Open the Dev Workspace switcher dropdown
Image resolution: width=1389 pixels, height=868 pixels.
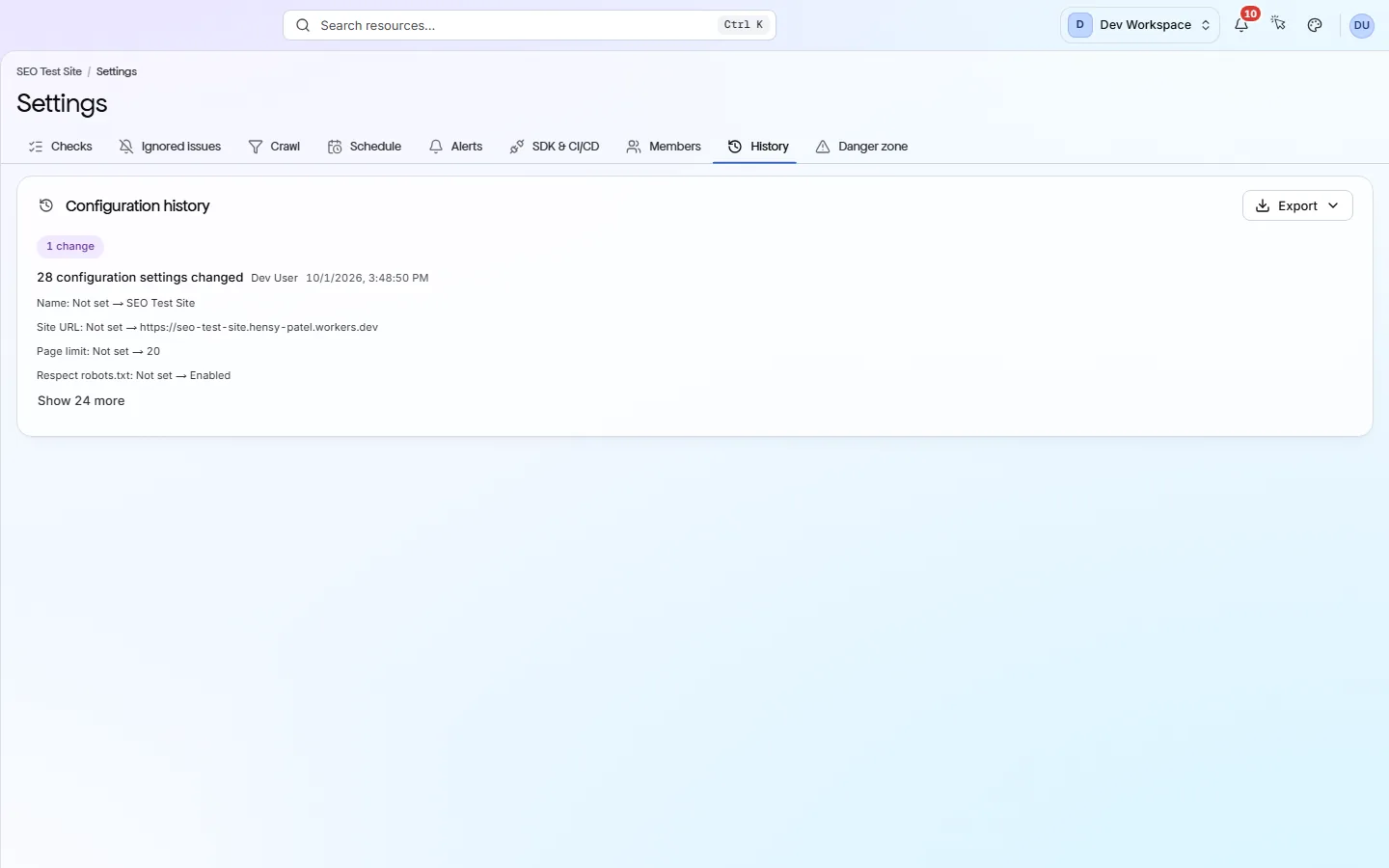click(x=1140, y=25)
